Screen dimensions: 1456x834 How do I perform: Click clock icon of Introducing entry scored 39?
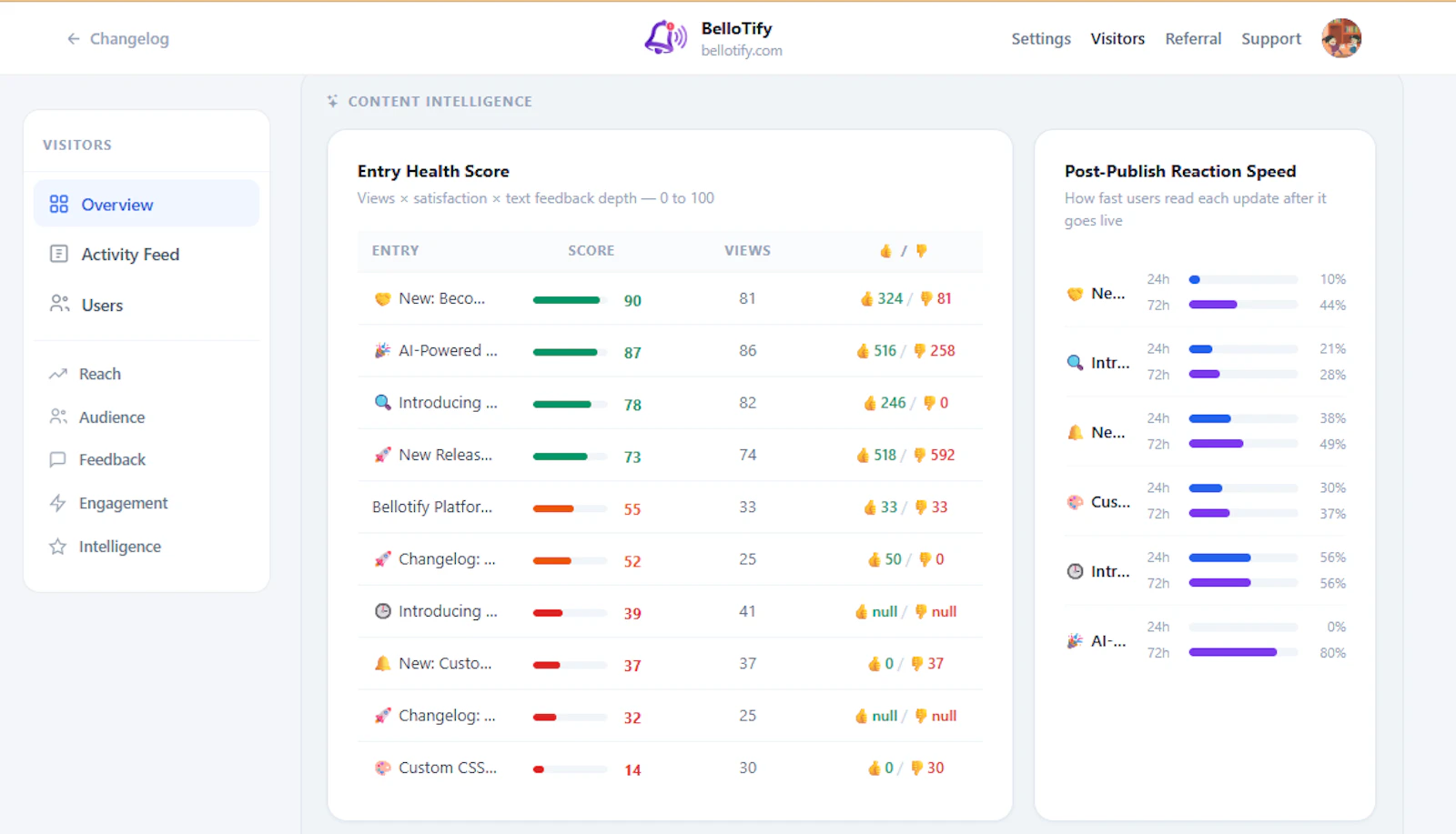click(383, 611)
